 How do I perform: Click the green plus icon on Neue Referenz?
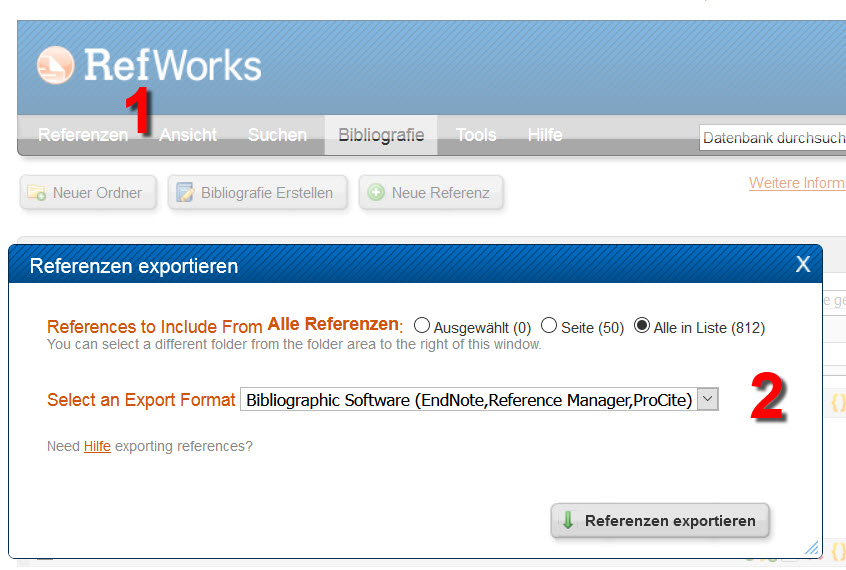(376, 193)
